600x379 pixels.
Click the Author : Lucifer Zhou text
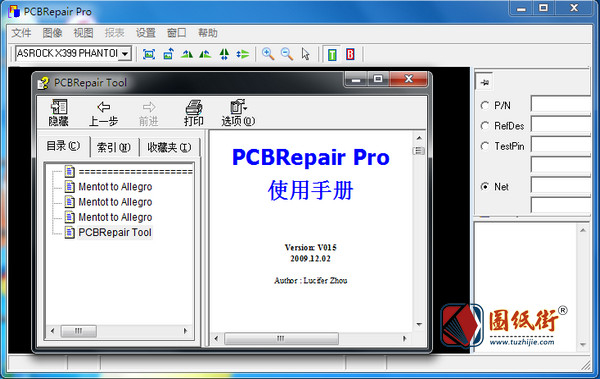pos(310,280)
